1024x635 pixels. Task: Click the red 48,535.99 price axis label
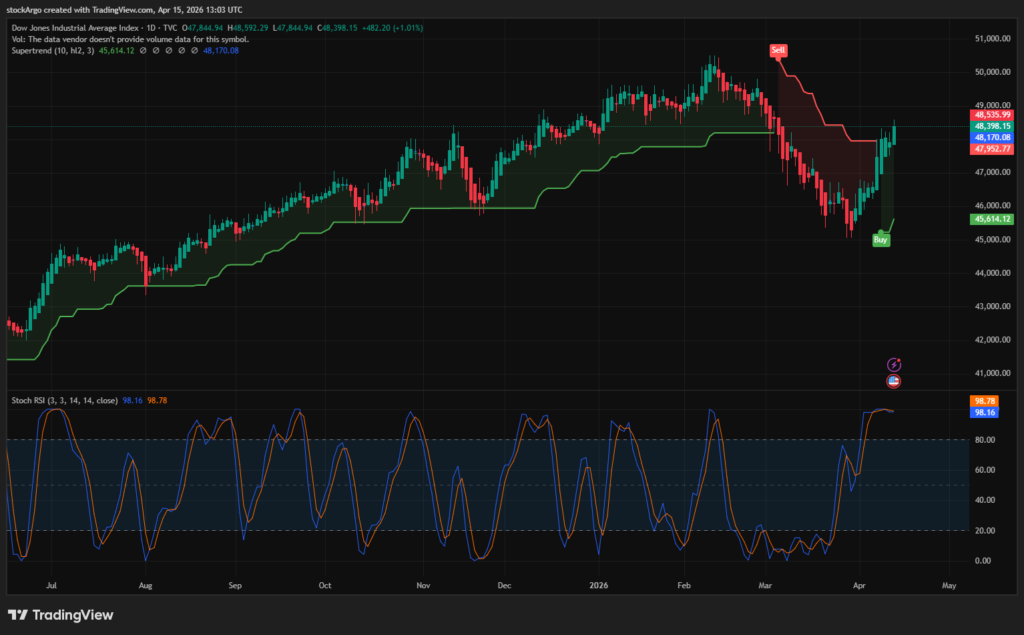click(x=991, y=115)
